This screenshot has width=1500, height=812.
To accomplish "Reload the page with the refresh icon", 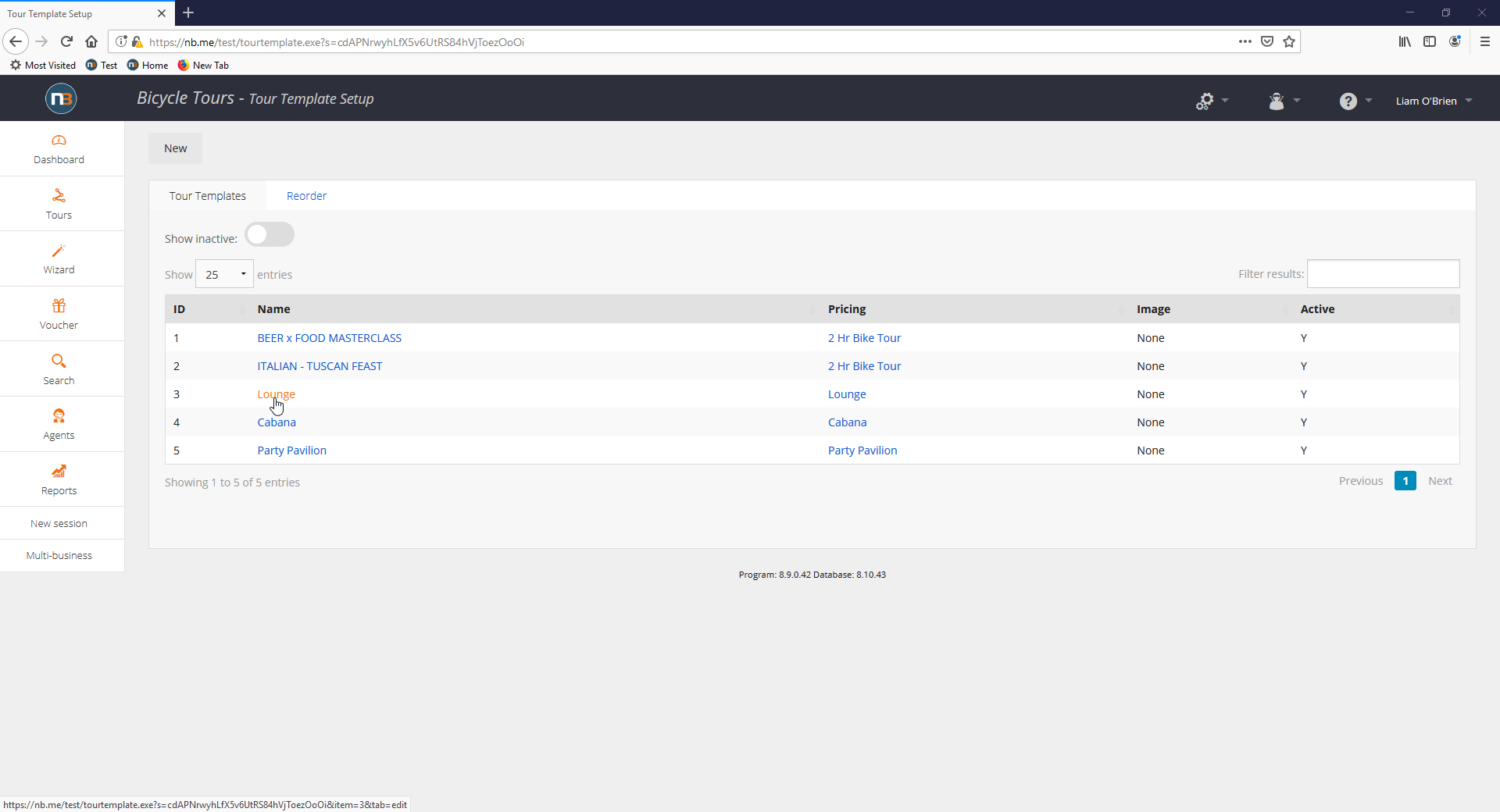I will [67, 41].
